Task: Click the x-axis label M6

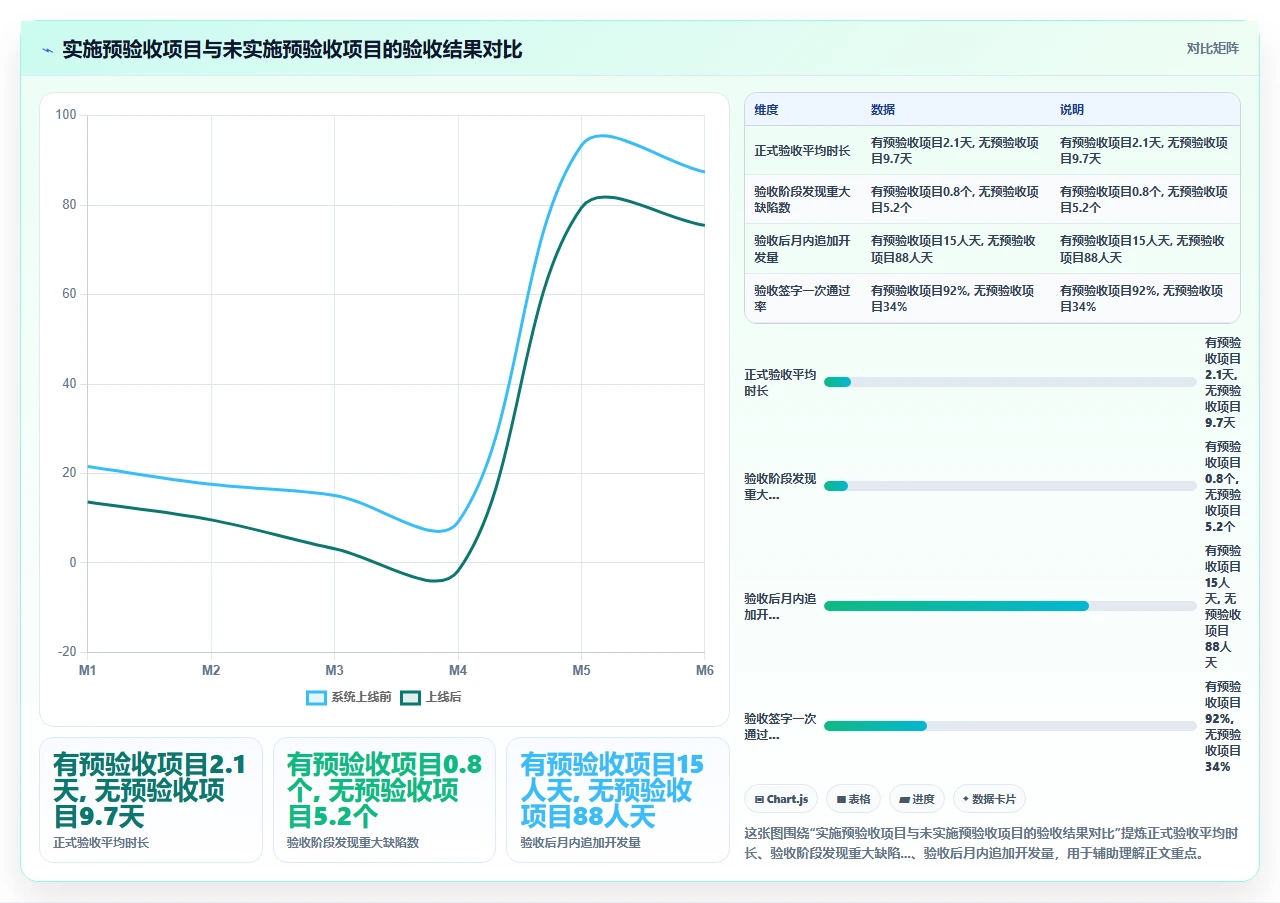Action: coord(705,670)
